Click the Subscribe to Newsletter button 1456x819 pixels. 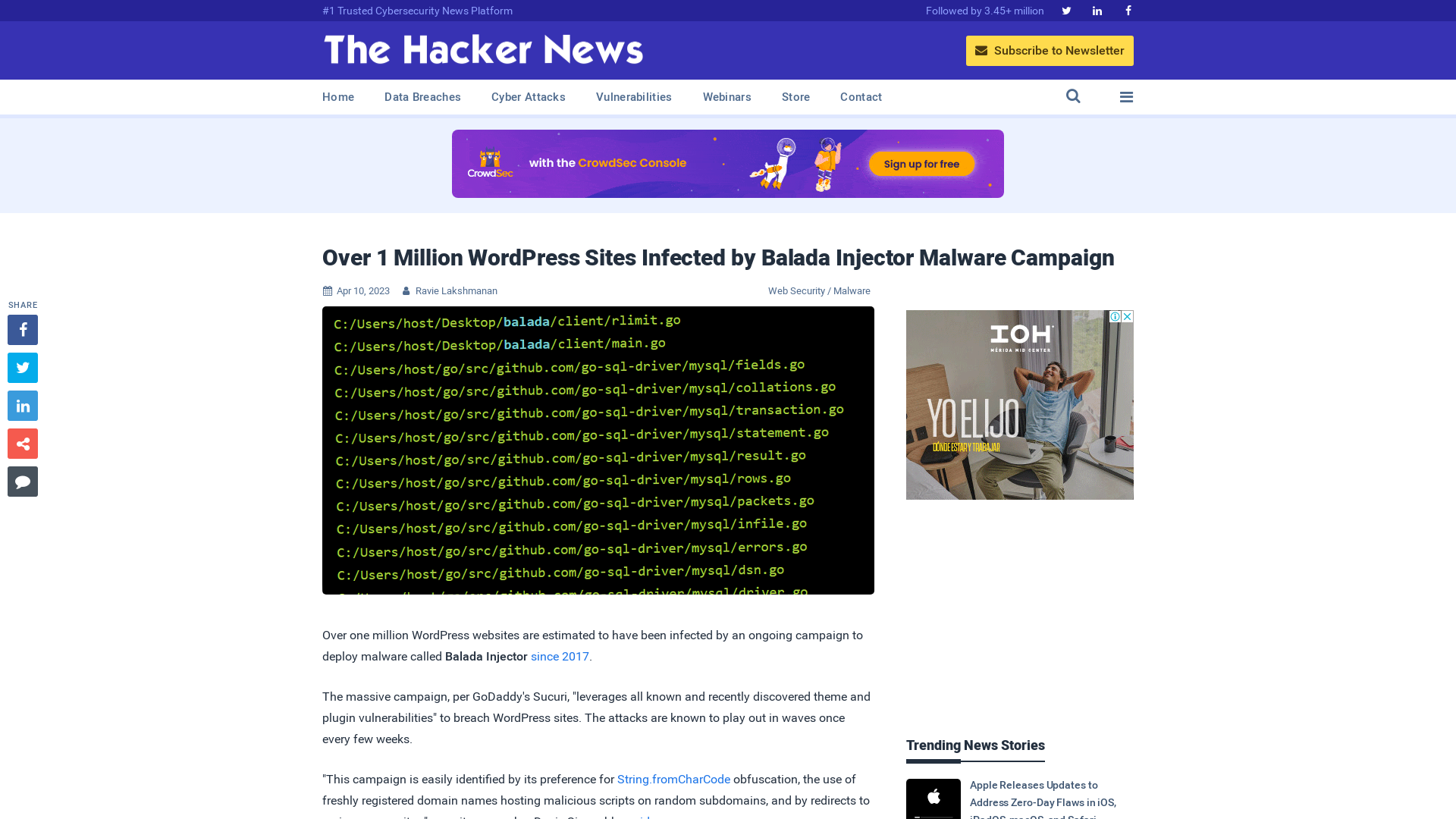tap(1049, 50)
